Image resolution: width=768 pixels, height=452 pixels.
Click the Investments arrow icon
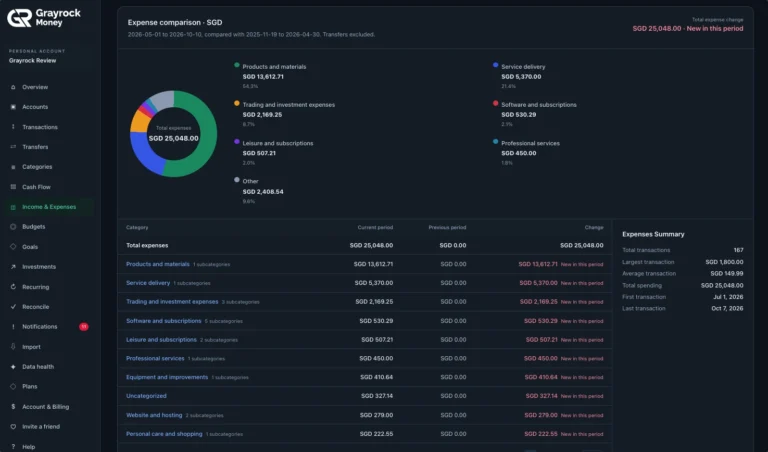tap(13, 267)
